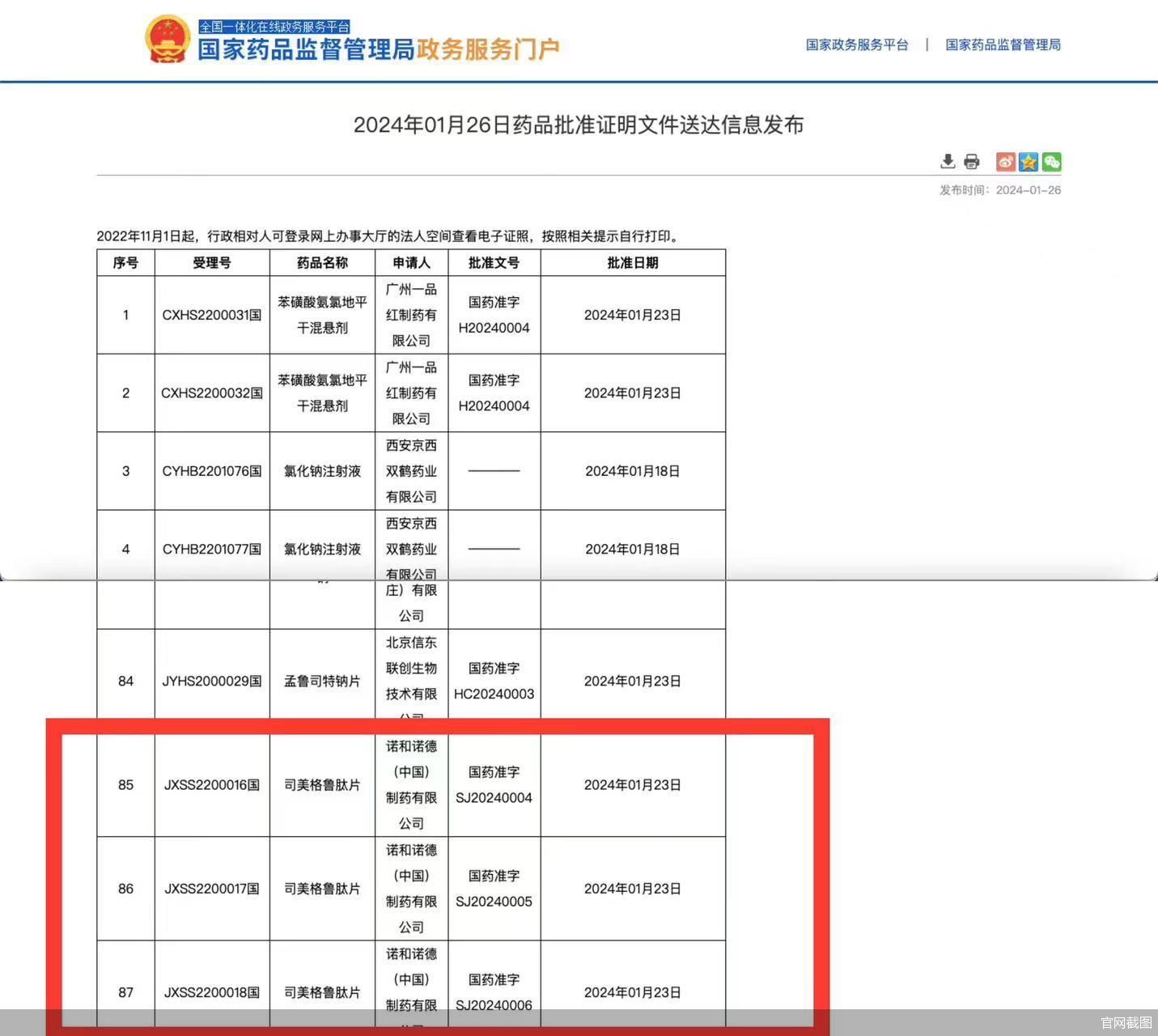Viewport: 1158px width, 1036px height.
Task: Share the page to Qzone
Action: click(x=1029, y=162)
